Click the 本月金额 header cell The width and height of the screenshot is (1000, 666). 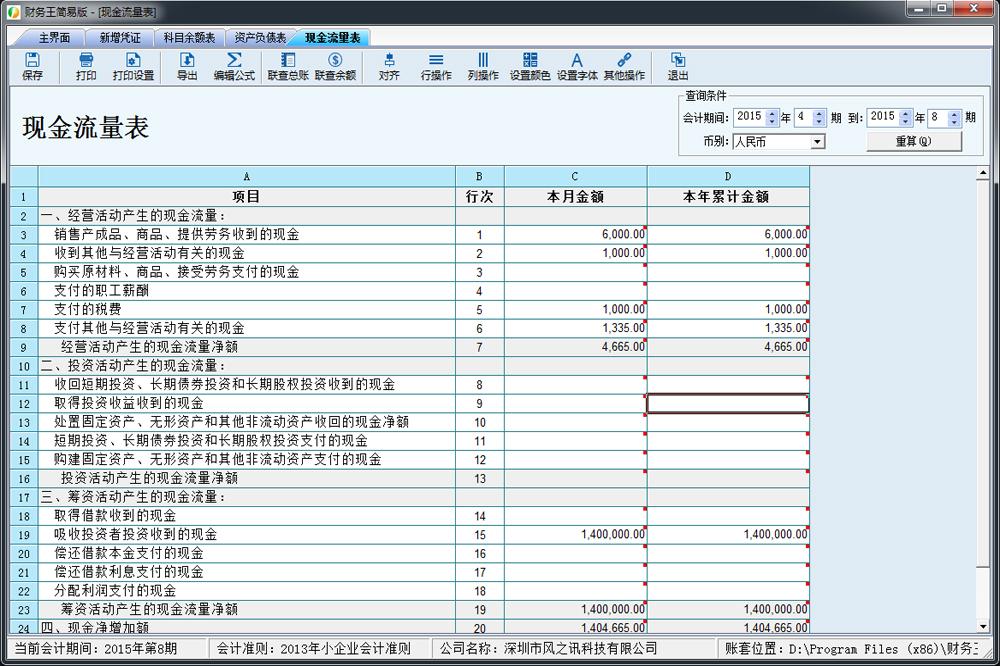click(575, 196)
